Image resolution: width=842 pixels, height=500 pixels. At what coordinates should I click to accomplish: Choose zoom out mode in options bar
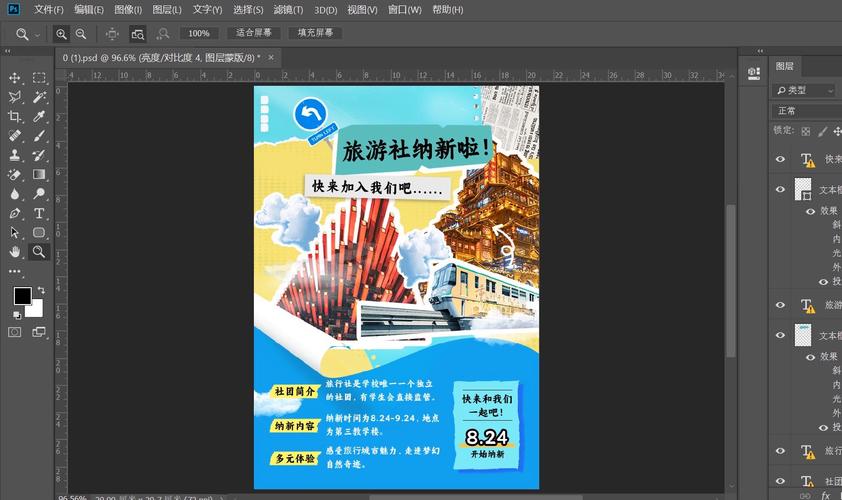[81, 34]
